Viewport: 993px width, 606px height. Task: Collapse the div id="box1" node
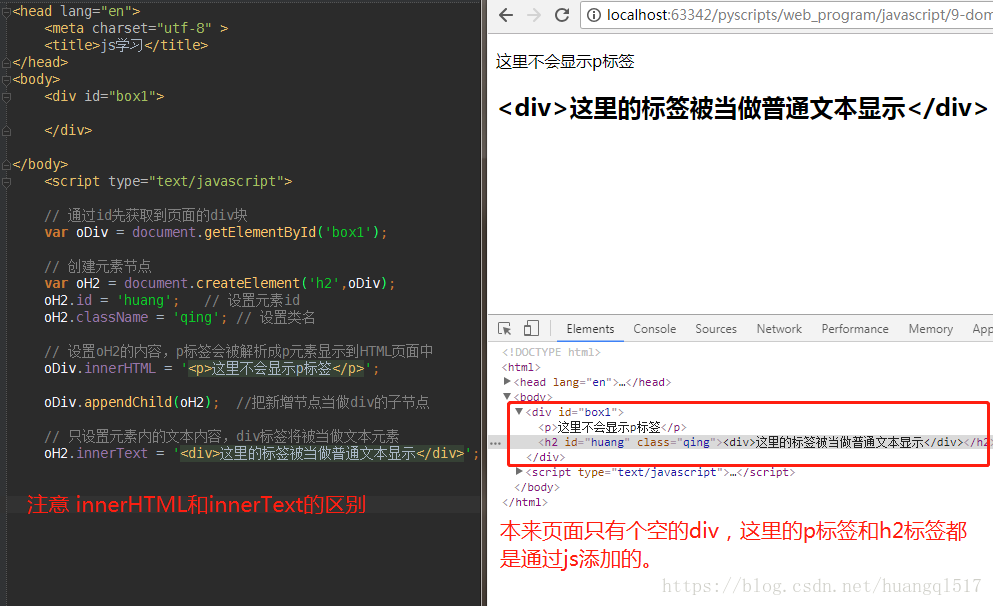tap(519, 412)
